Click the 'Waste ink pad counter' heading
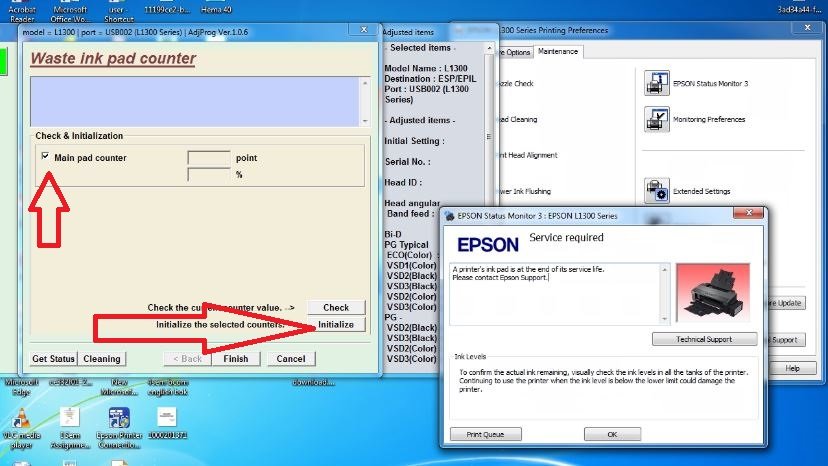828x466 pixels. 113,59
